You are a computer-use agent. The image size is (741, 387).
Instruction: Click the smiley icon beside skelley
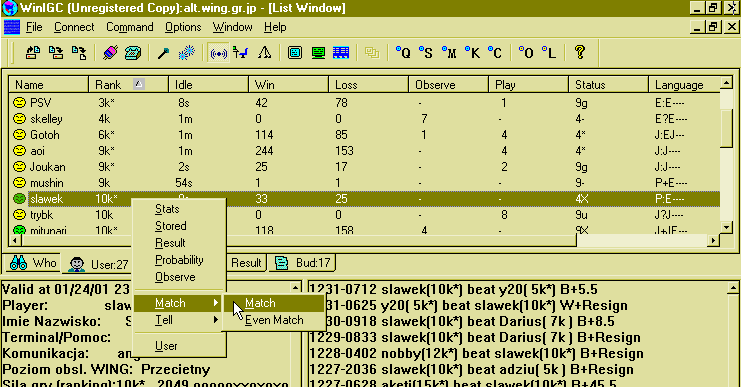19,119
